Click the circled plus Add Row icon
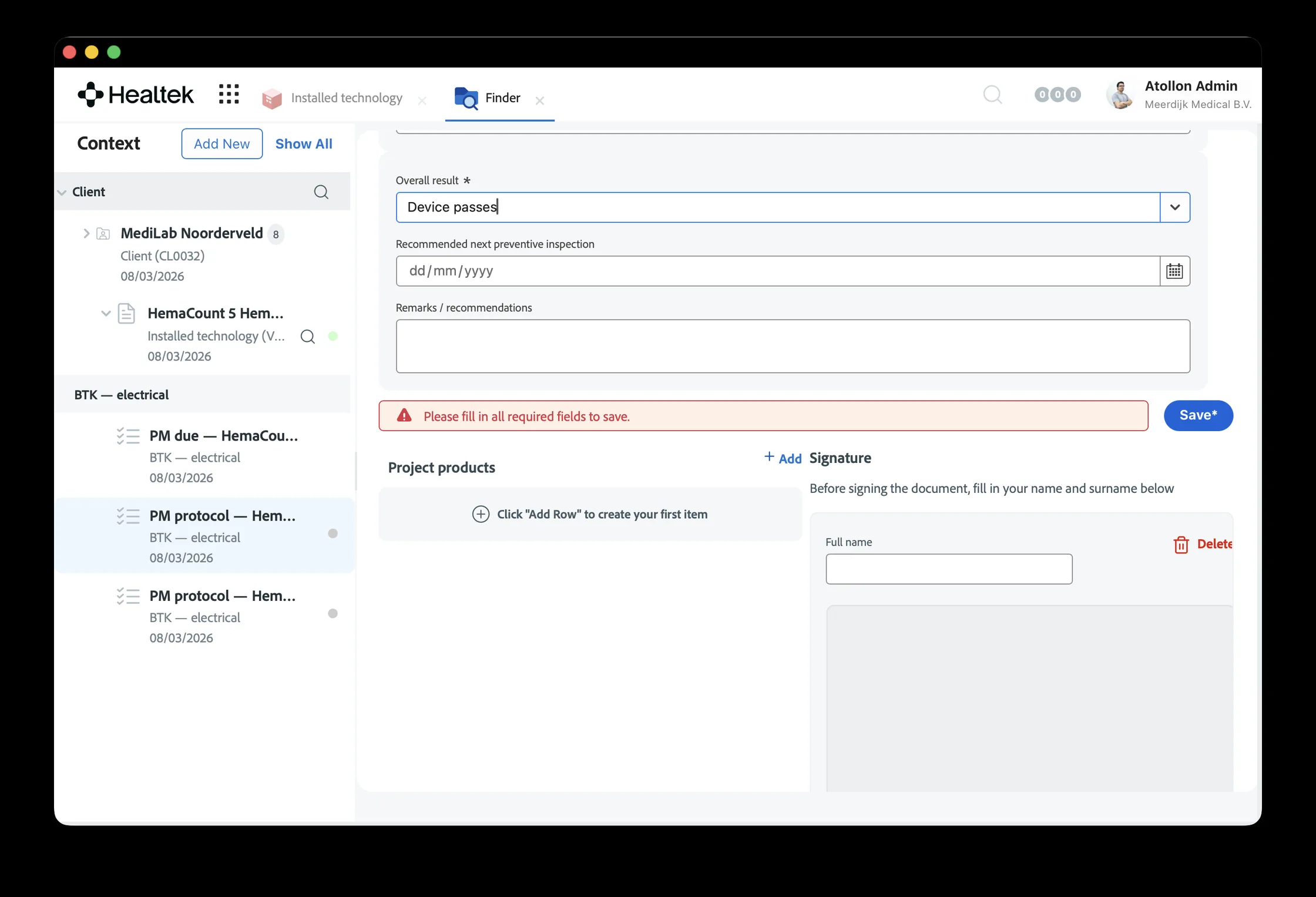Viewport: 1316px width, 897px height. point(481,514)
